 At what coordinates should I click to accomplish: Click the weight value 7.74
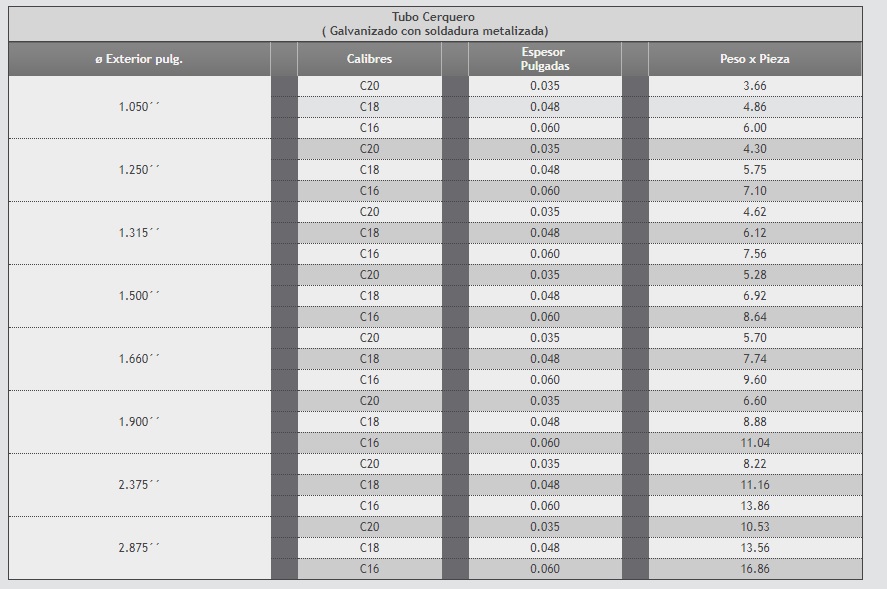[755, 359]
